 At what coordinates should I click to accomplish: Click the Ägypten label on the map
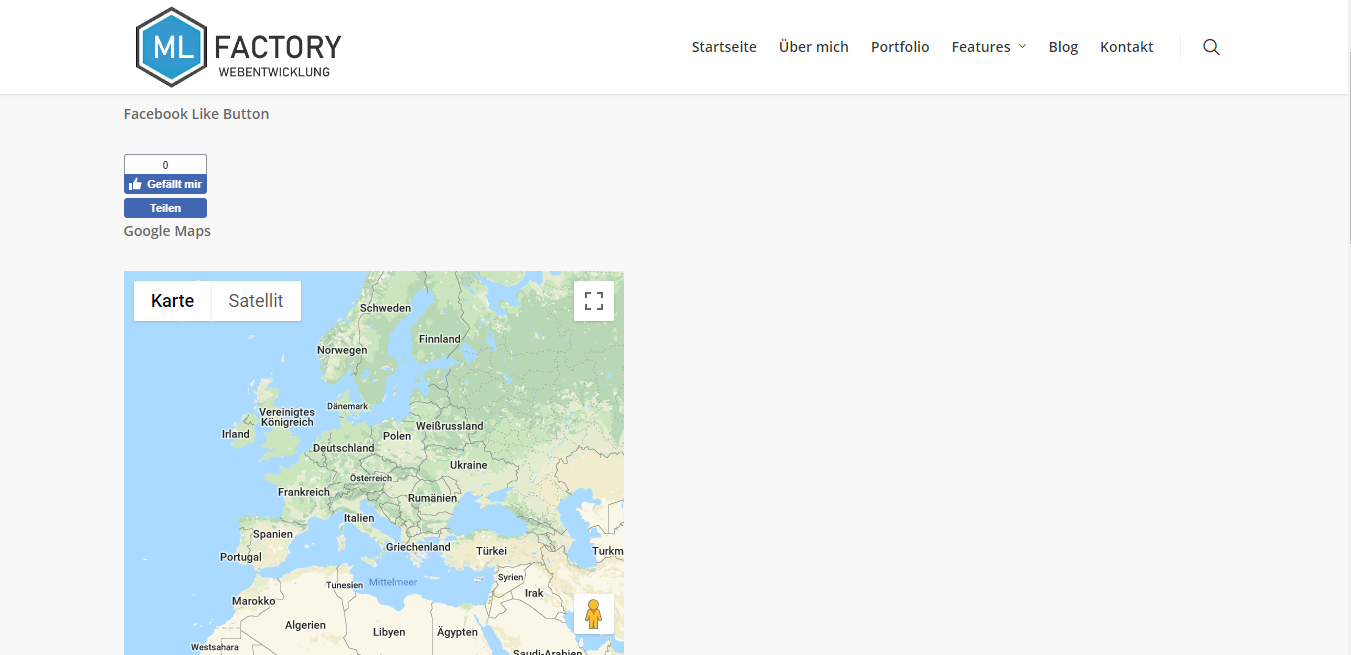point(458,632)
